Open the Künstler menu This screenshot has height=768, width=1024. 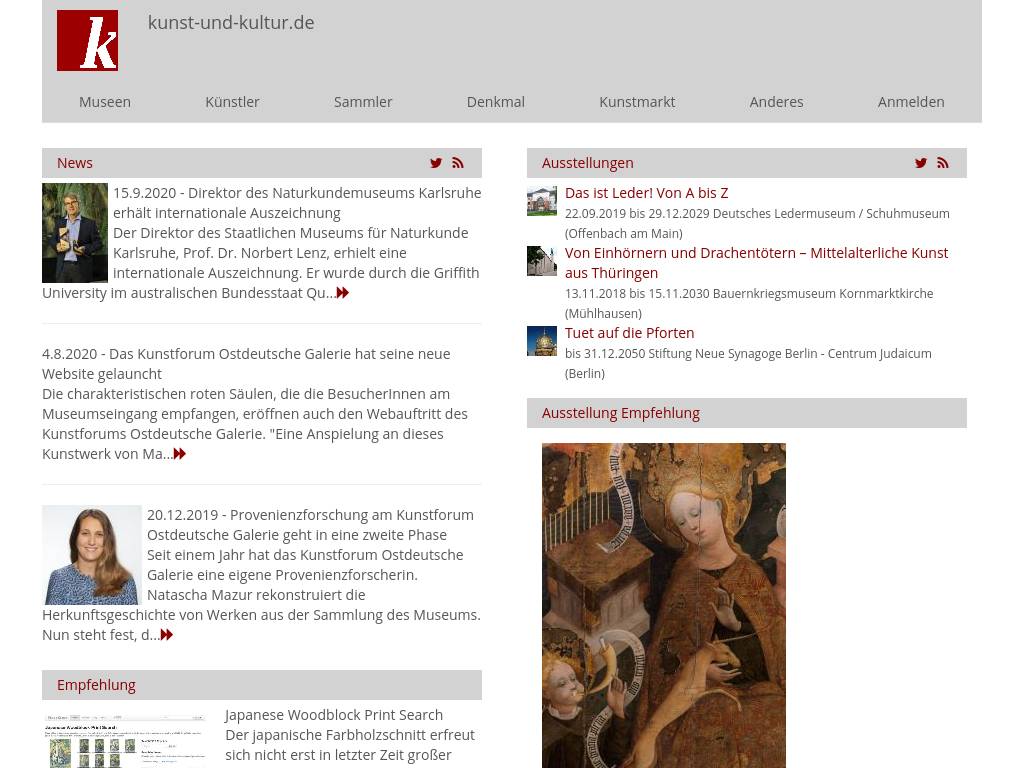click(232, 102)
